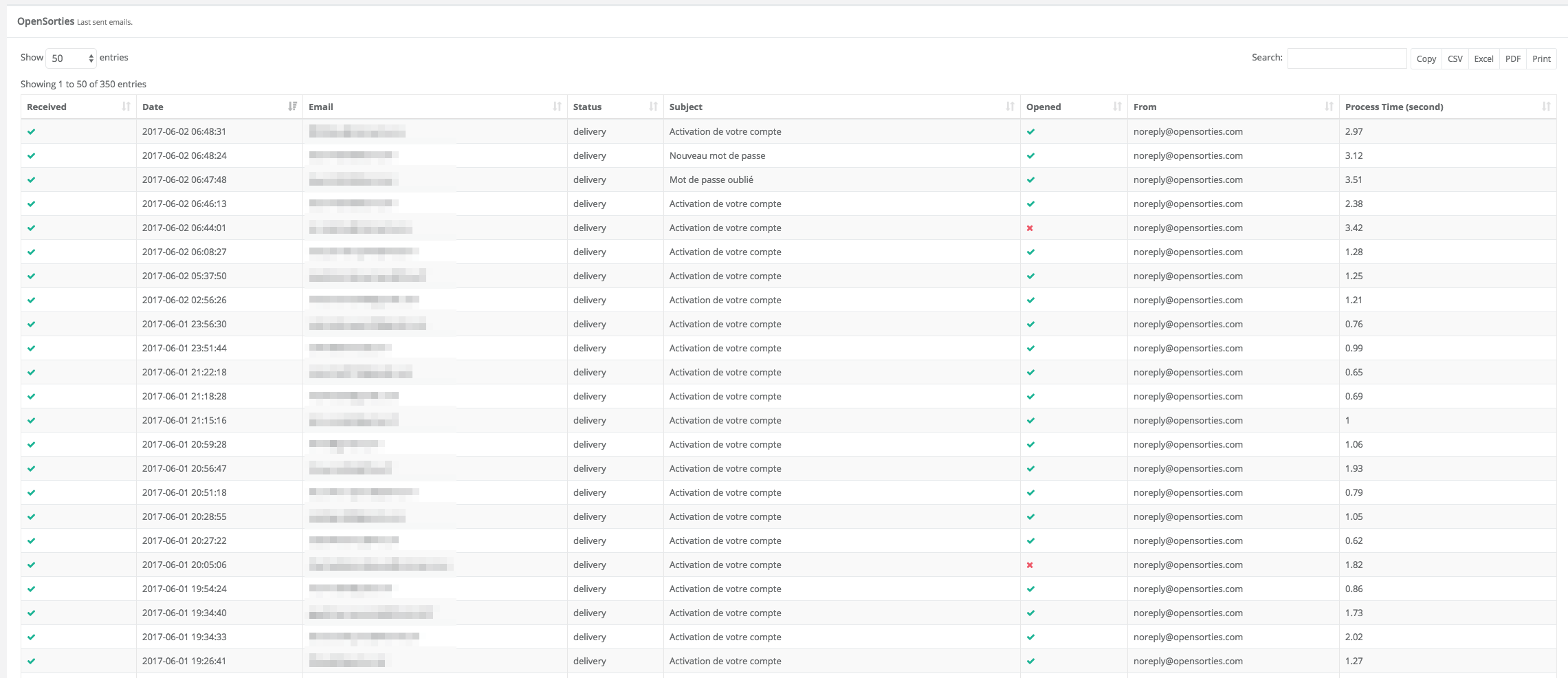Image resolution: width=1568 pixels, height=678 pixels.
Task: Click the Date column header
Action: 219,107
